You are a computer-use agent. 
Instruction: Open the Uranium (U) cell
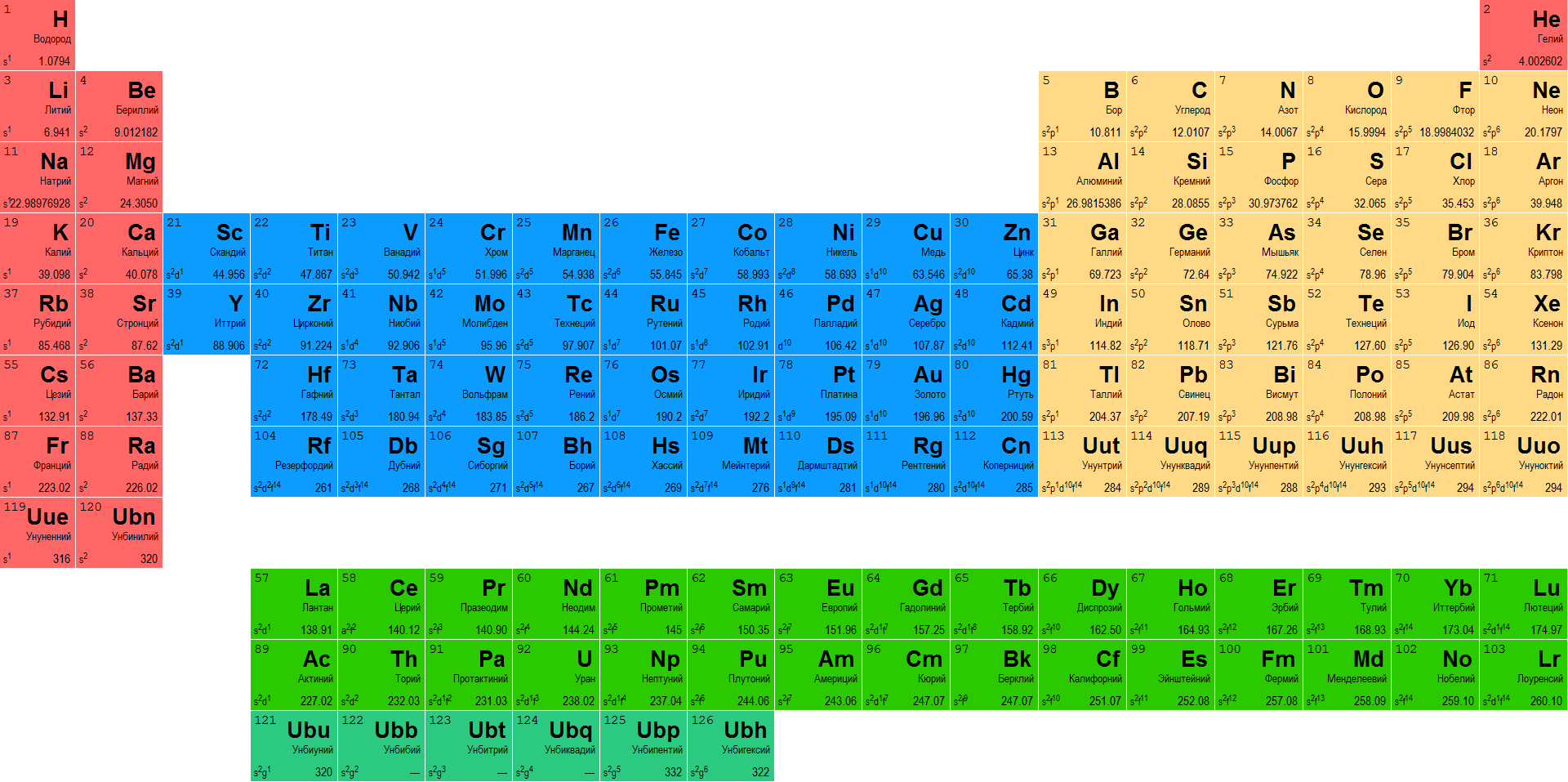(556, 675)
